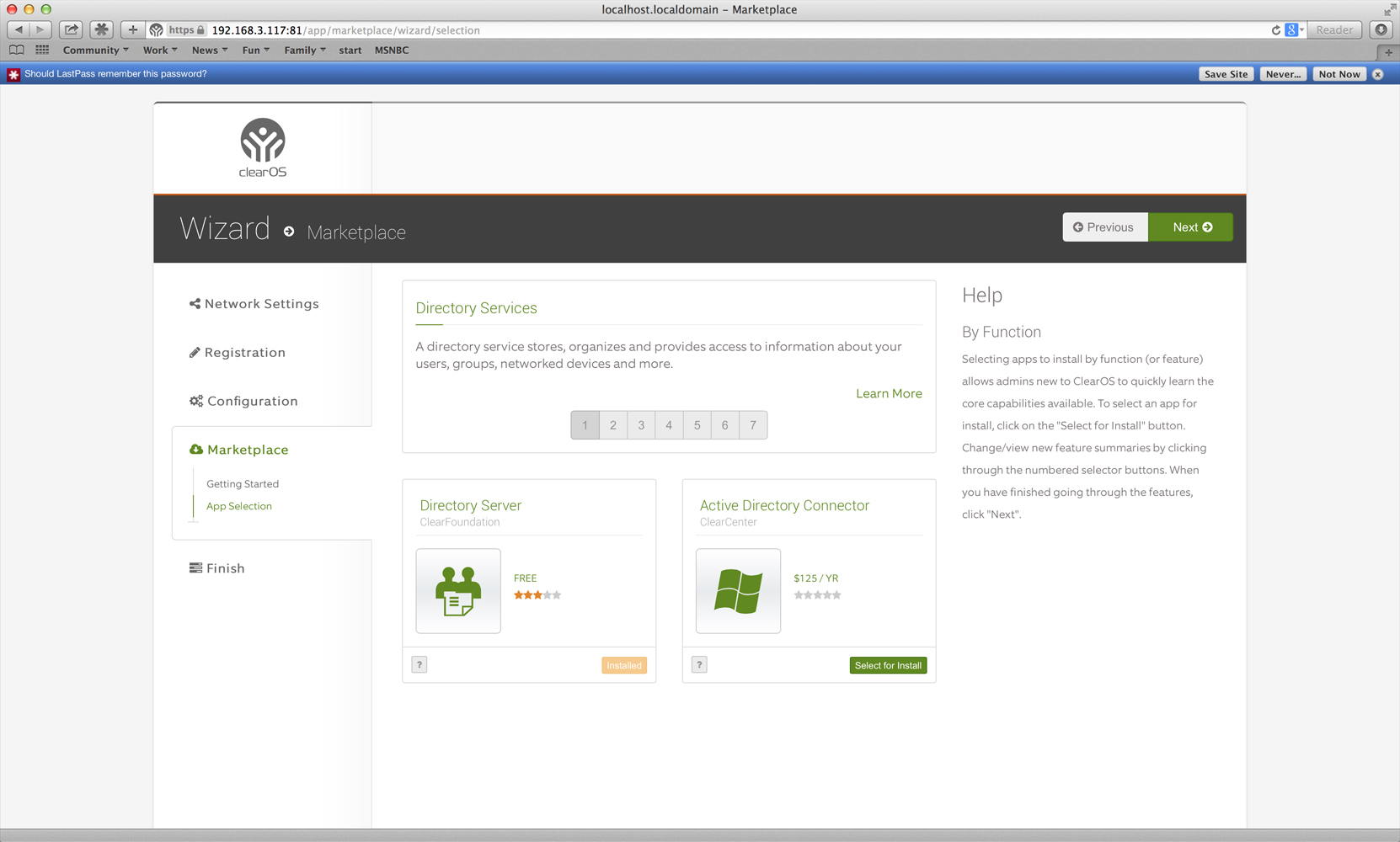Click the Active Directory Connector star rating
Image resolution: width=1400 pixels, height=842 pixels.
[x=817, y=595]
